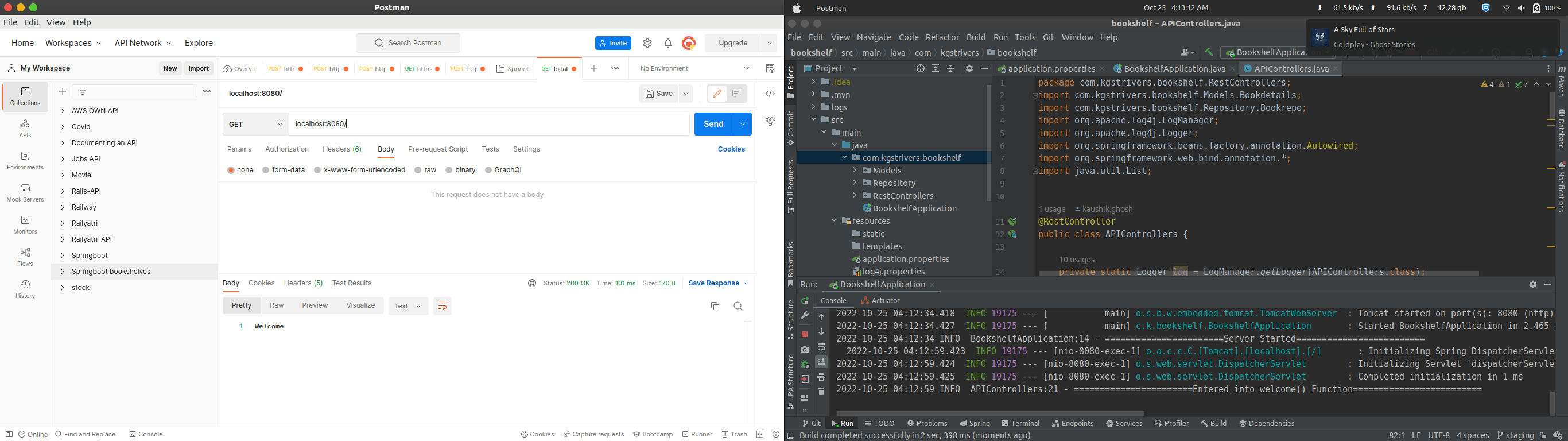This screenshot has width=1568, height=441.
Task: Open Monitors in the Postman sidebar
Action: (x=25, y=225)
